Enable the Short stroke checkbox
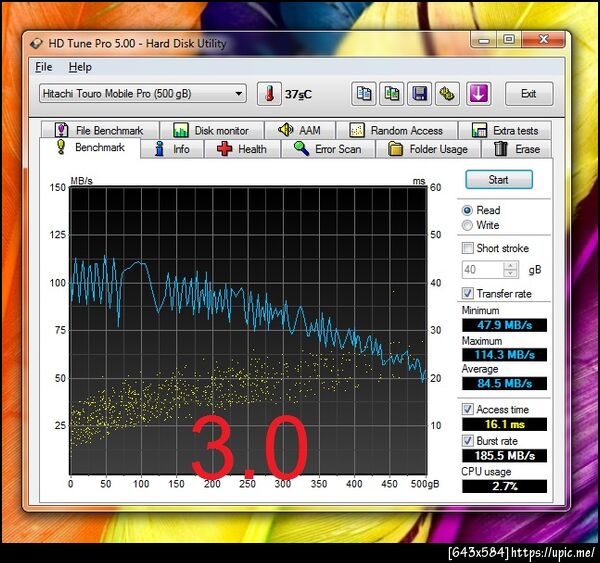The image size is (600, 563). point(468,248)
